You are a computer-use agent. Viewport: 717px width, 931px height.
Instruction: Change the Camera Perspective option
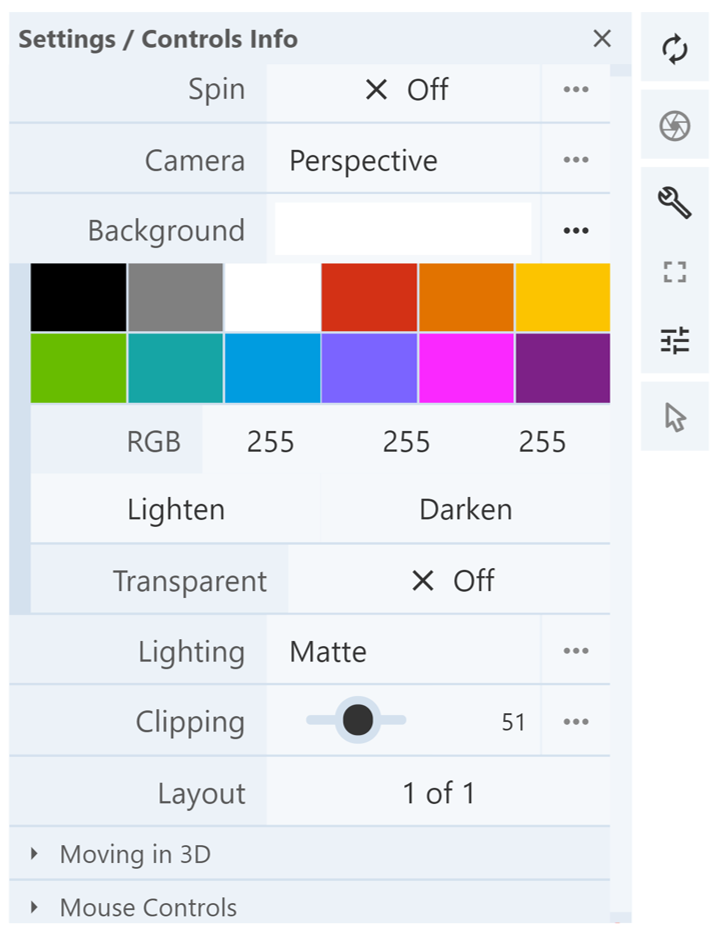[403, 161]
